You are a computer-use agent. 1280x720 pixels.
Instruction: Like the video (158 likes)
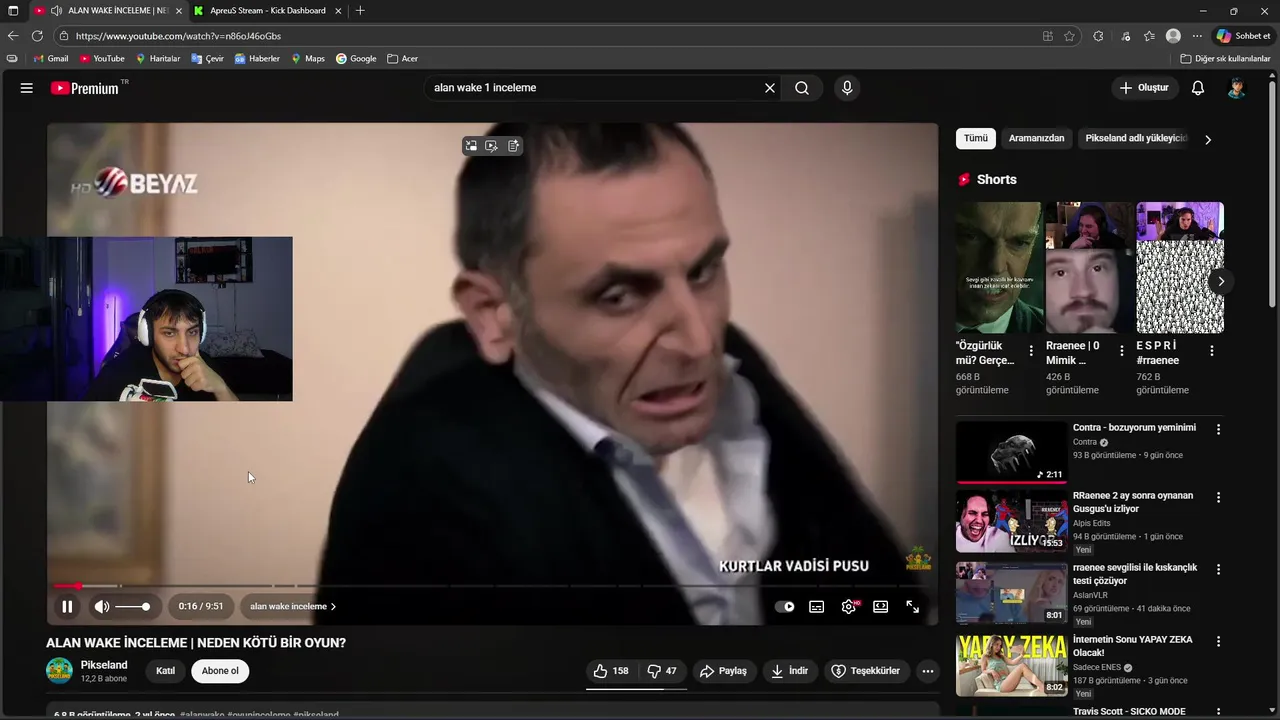(x=611, y=671)
